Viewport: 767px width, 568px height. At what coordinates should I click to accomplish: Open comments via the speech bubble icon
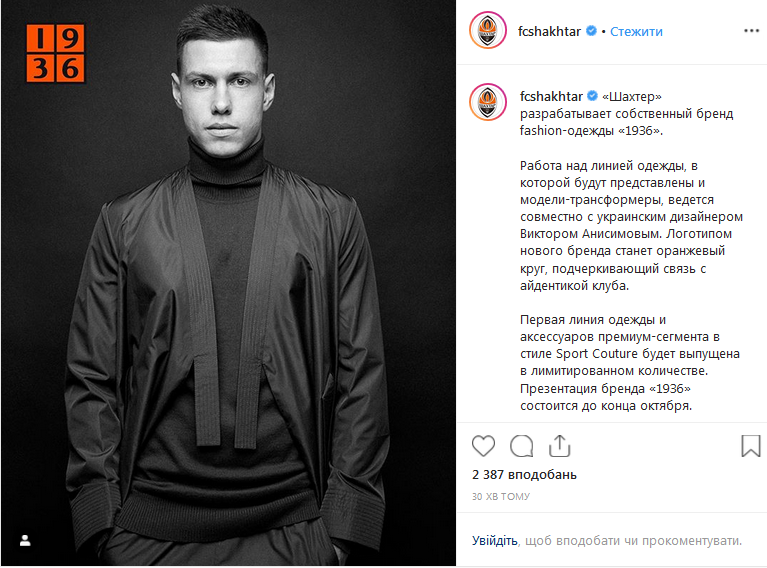(x=521, y=446)
